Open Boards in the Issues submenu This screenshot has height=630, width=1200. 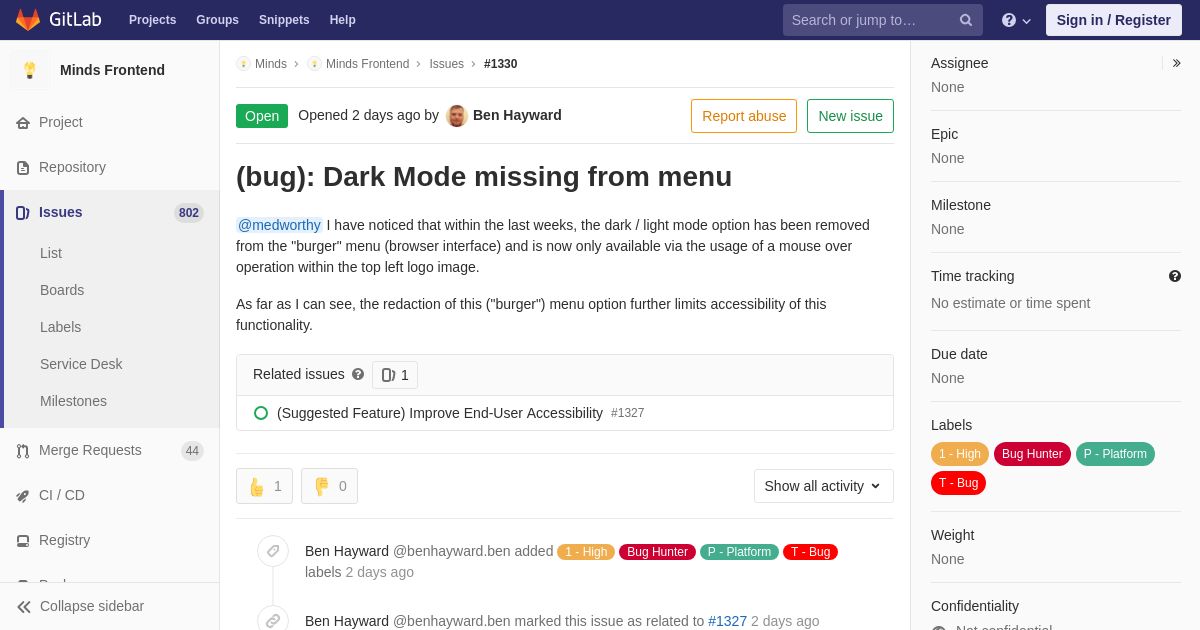(x=62, y=290)
